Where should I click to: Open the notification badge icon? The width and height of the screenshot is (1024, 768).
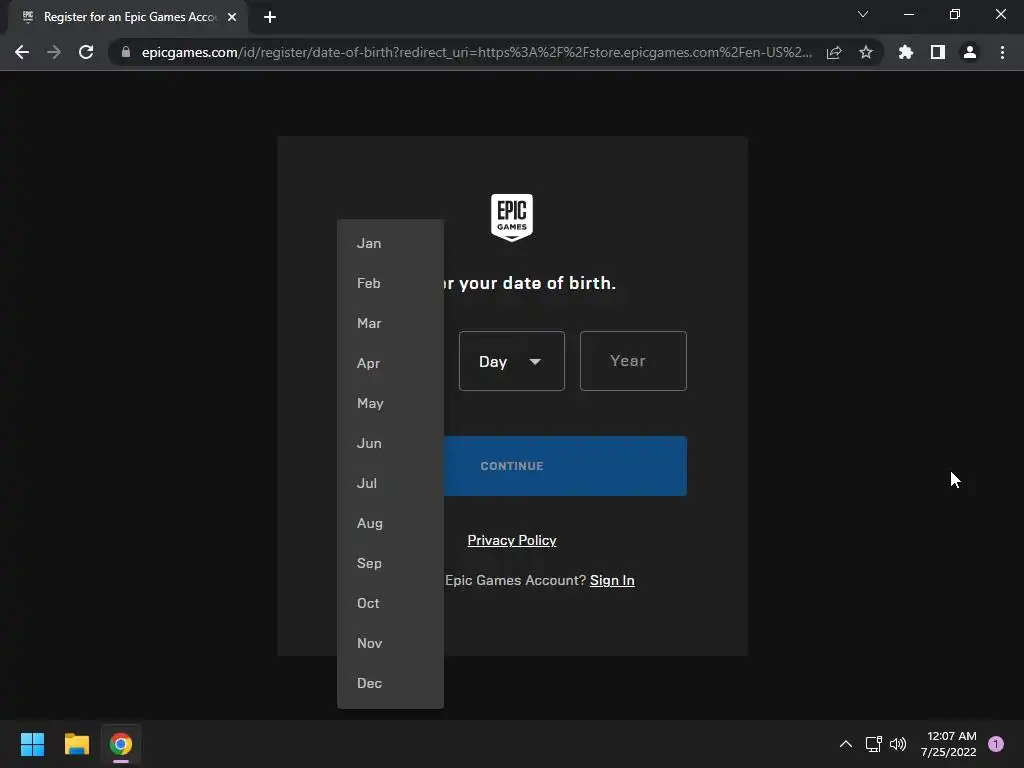tap(996, 744)
